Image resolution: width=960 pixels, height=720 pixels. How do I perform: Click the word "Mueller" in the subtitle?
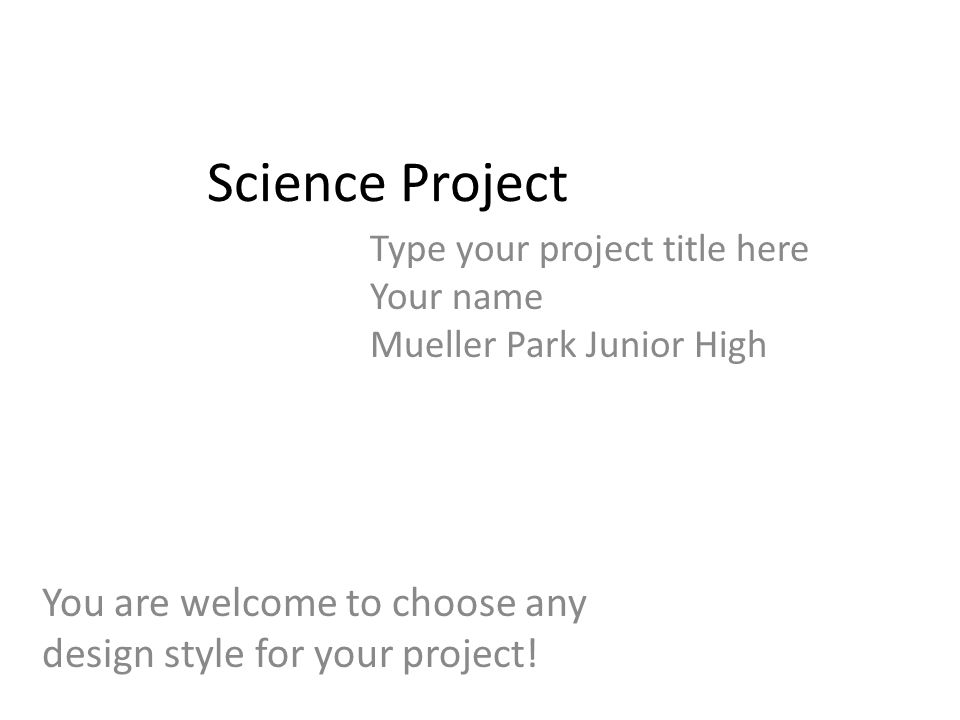(433, 344)
